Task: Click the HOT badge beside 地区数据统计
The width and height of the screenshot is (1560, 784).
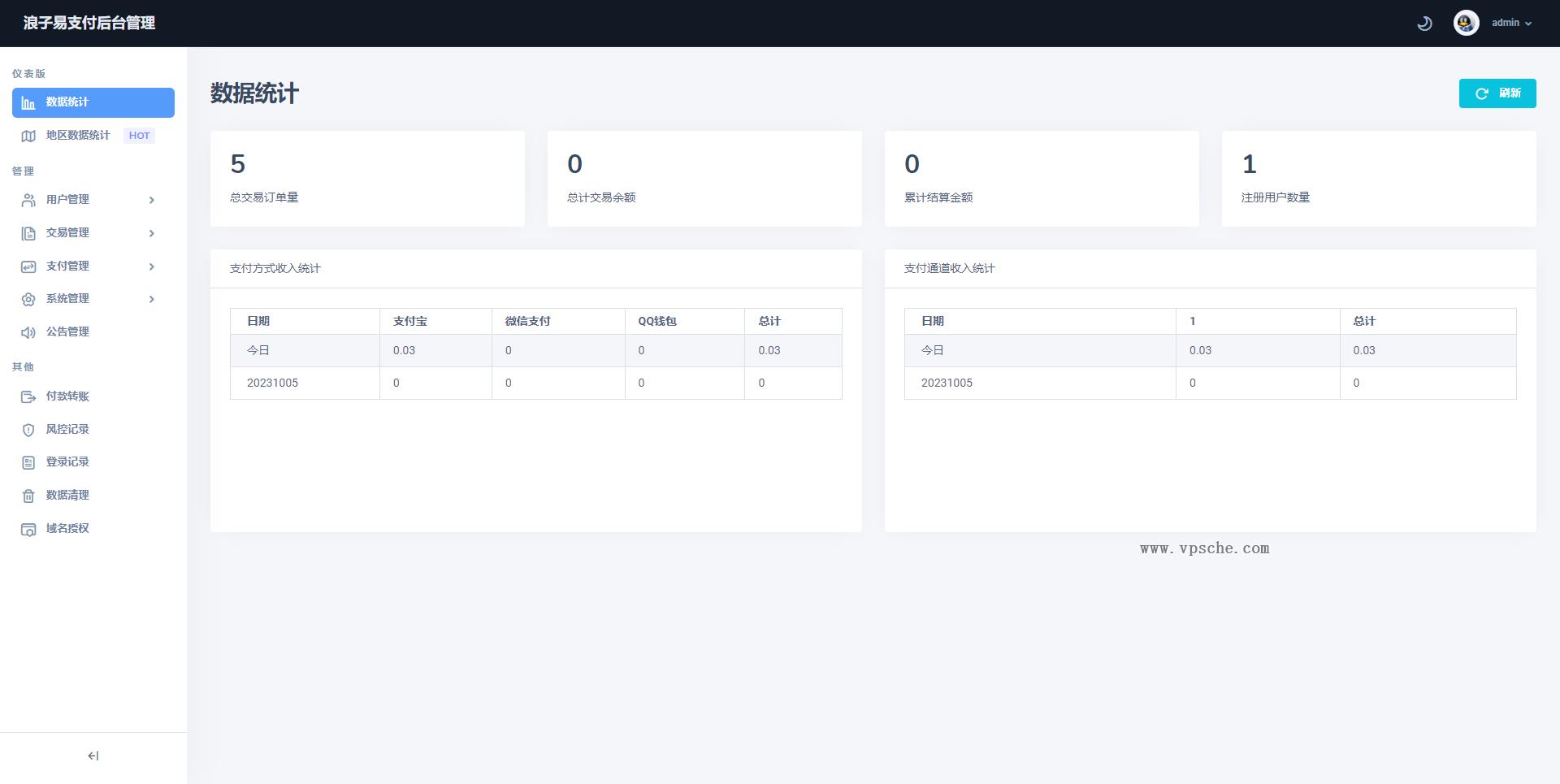Action: coord(139,136)
